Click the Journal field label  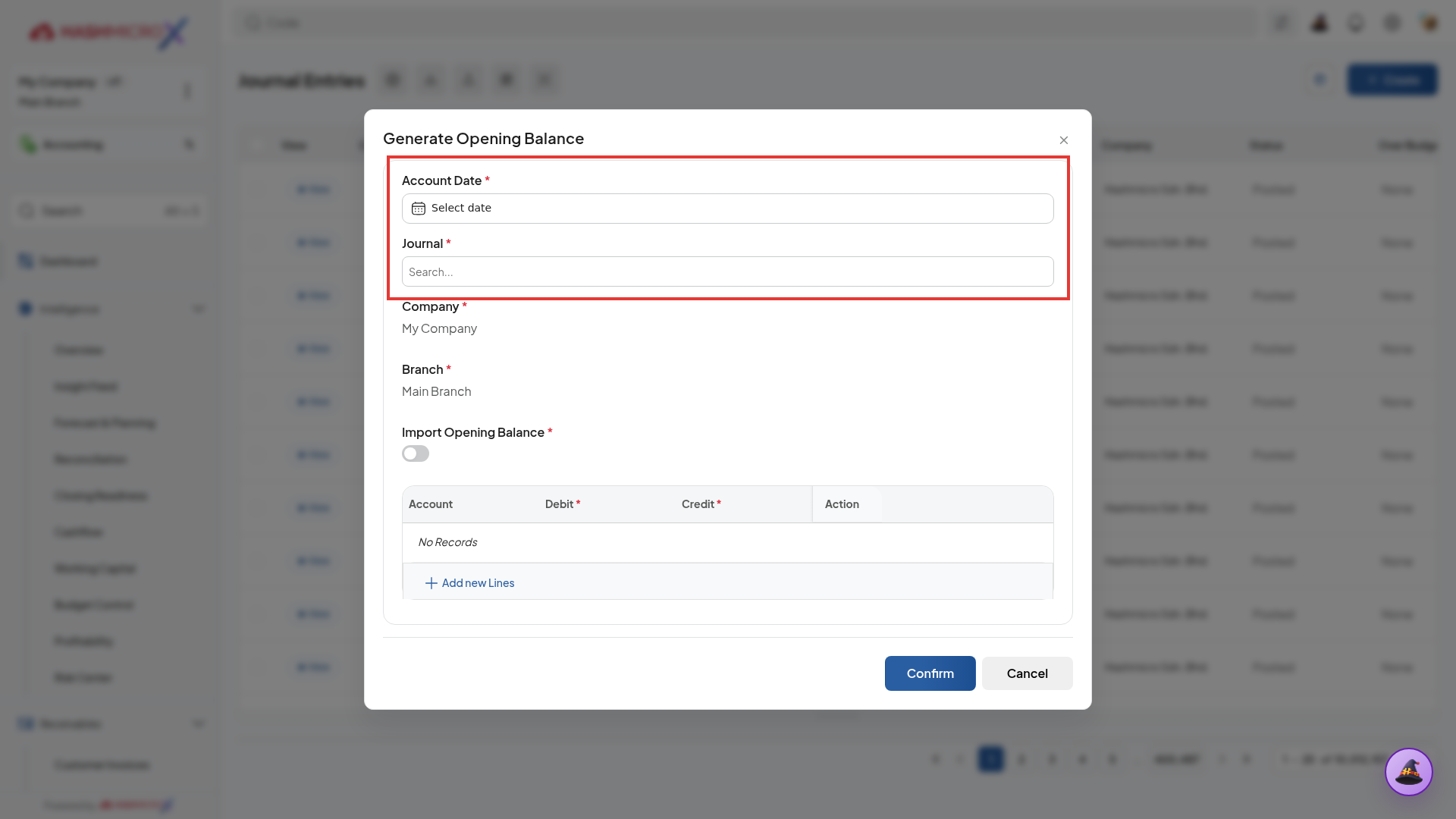point(422,243)
